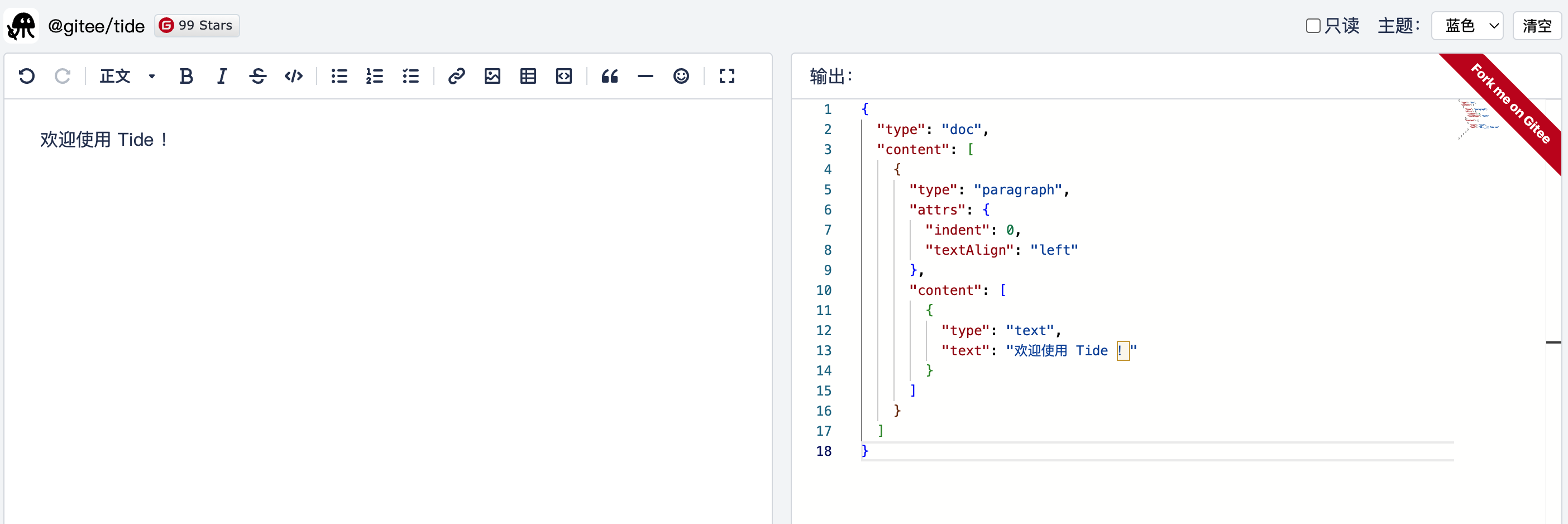Click the editor text 欢迎使用 Tide！

pyautogui.click(x=104, y=140)
